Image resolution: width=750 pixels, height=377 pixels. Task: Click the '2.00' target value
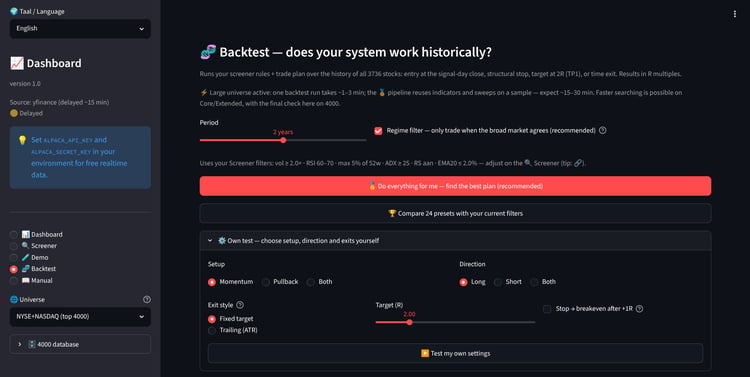pyautogui.click(x=409, y=314)
